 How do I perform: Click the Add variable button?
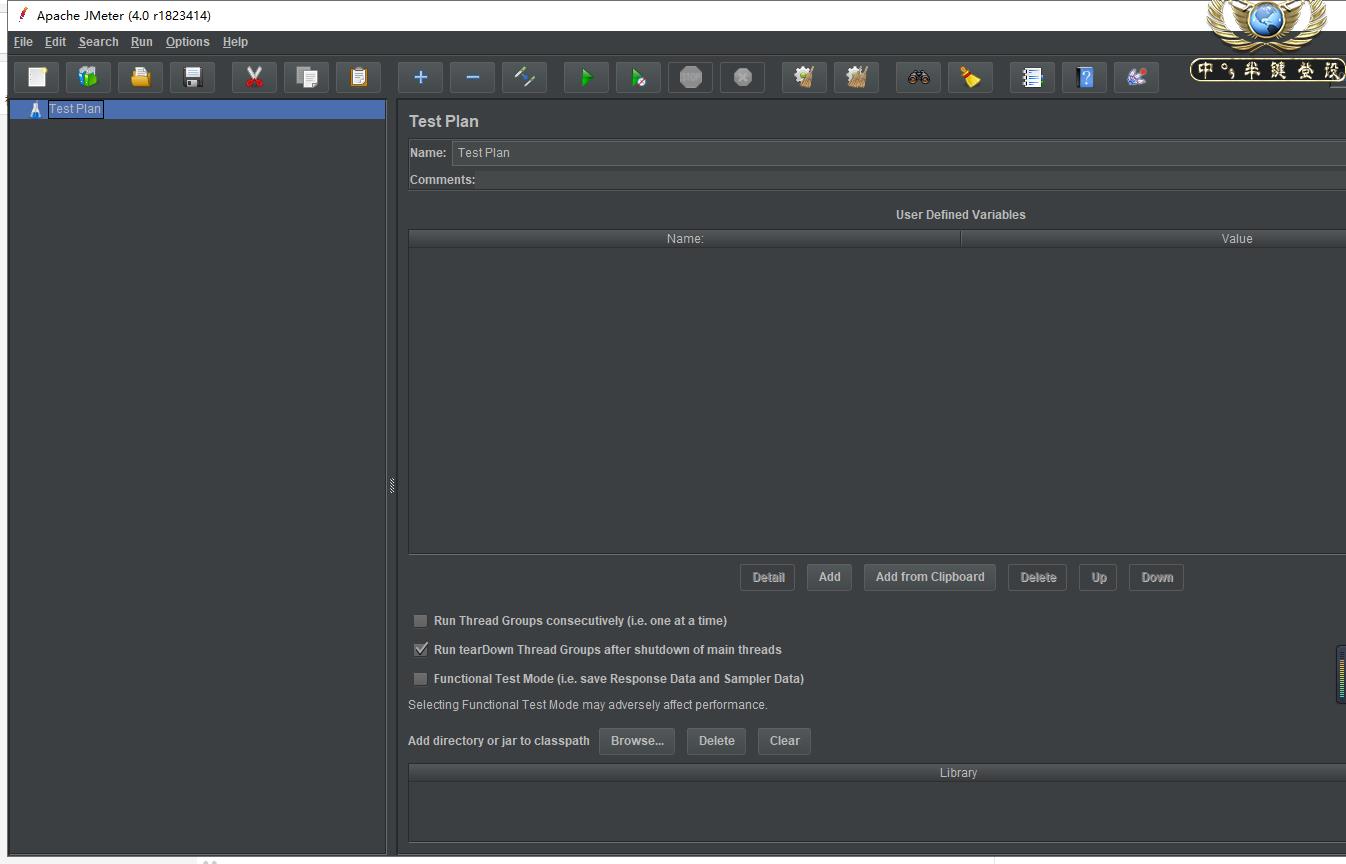[830, 577]
